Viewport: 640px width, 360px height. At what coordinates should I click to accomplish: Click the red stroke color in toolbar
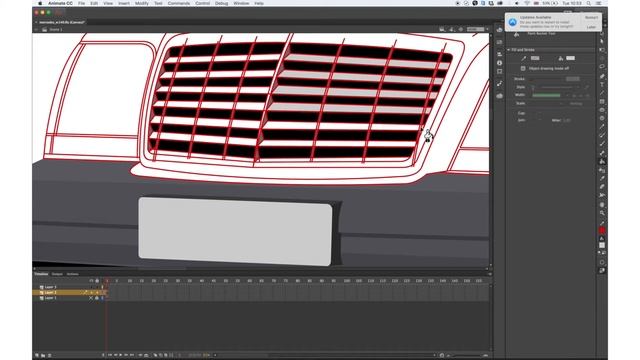(602, 231)
